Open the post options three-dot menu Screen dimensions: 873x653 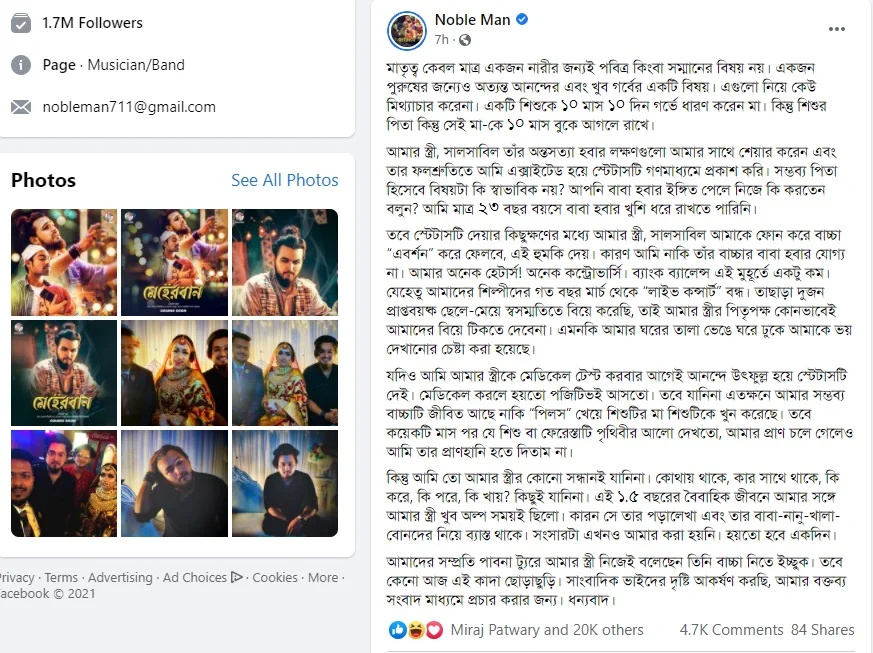coord(836,29)
